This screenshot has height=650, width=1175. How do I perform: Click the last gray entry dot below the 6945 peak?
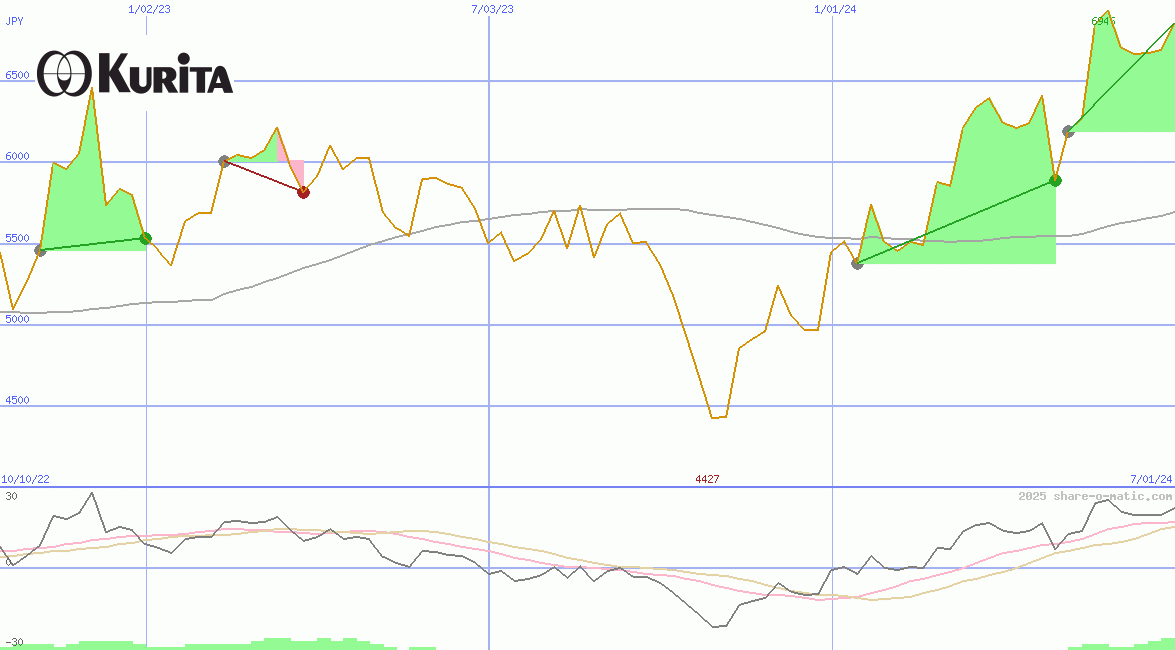tap(1069, 131)
